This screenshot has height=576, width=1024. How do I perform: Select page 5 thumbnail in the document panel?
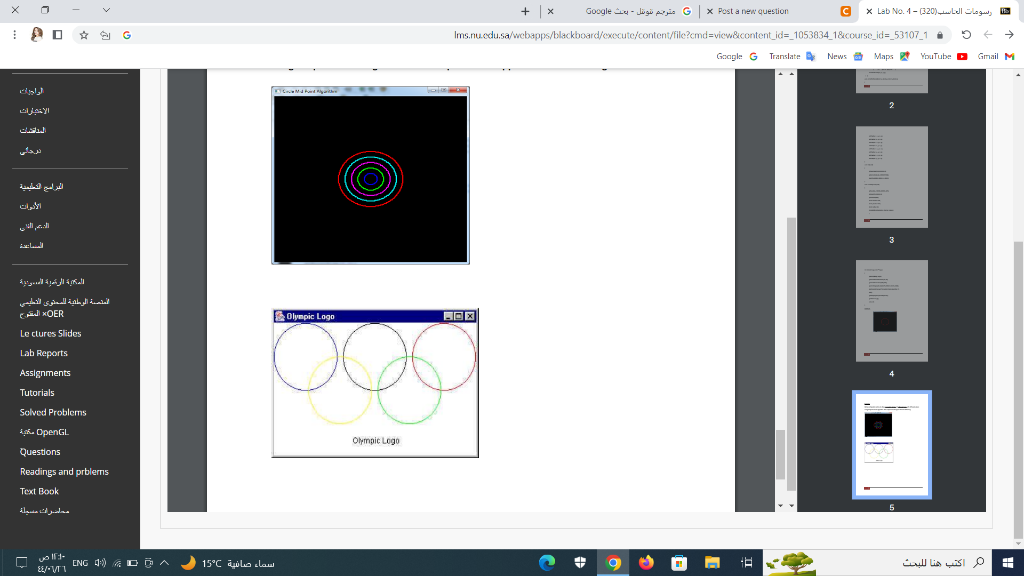891,444
